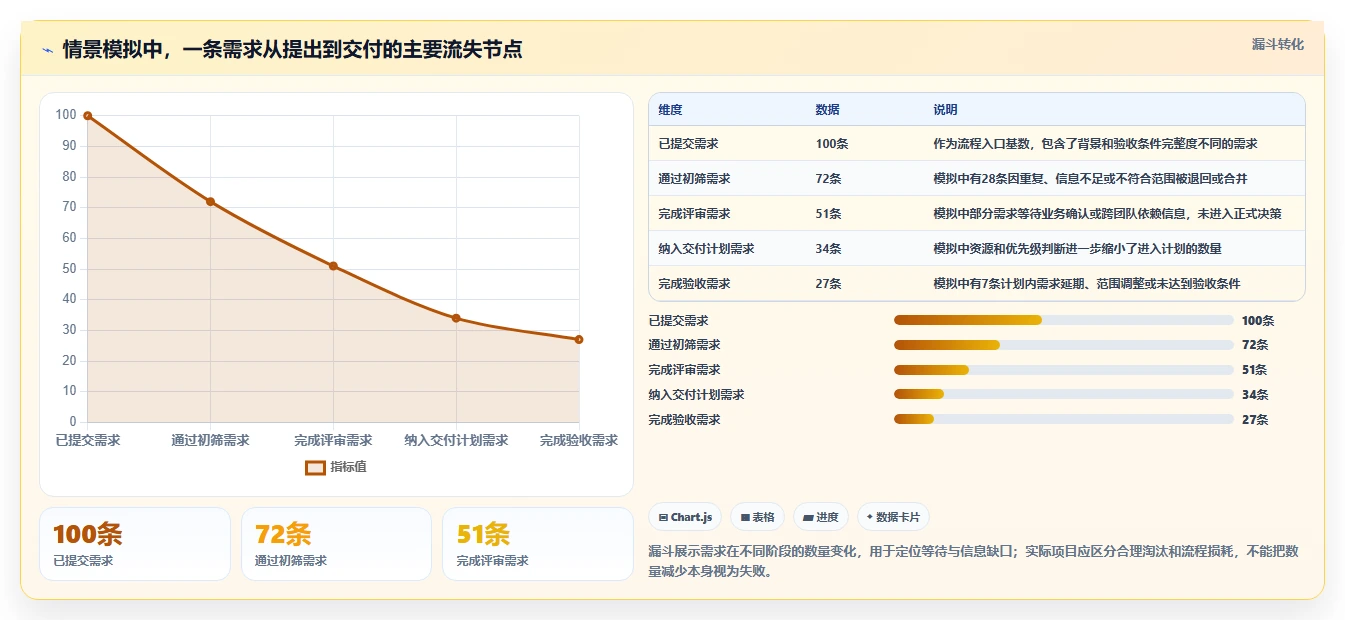
Task: Click the chart data point for 完成验收需求
Action: pyautogui.click(x=579, y=339)
